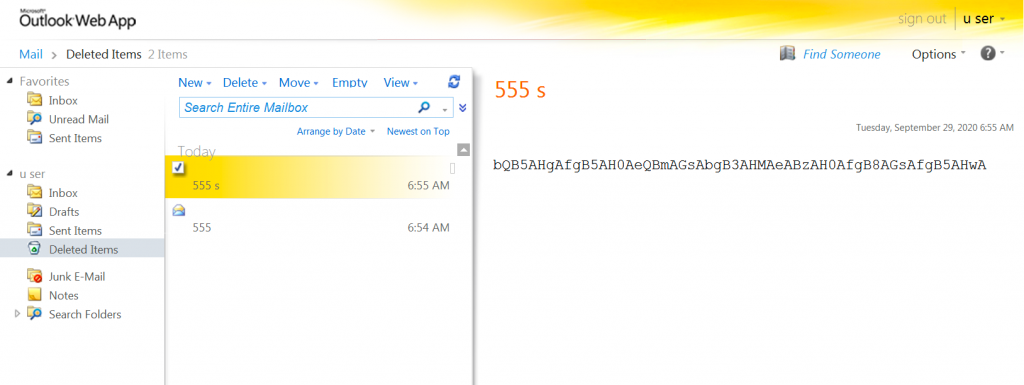Select the Notes folder icon
Viewport: 1024px width, 385px height.
35,295
